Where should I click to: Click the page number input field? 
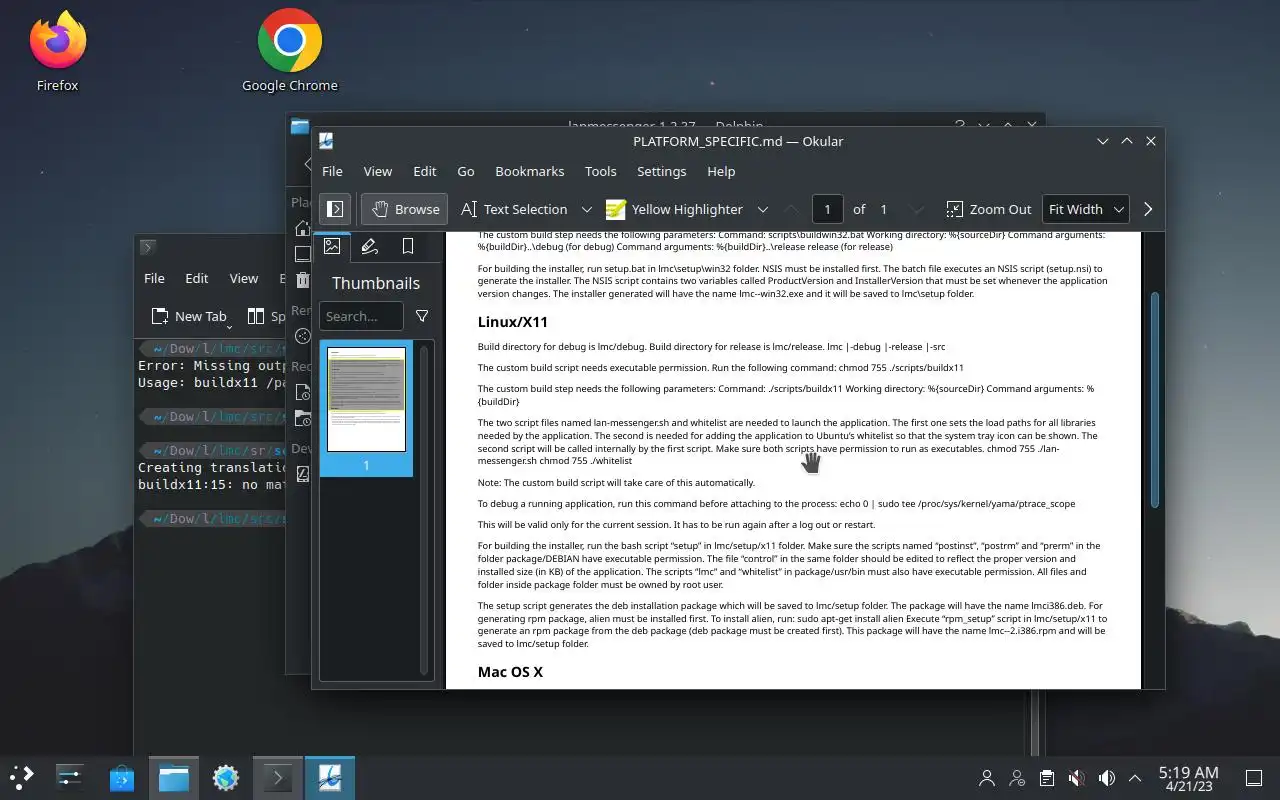(827, 209)
